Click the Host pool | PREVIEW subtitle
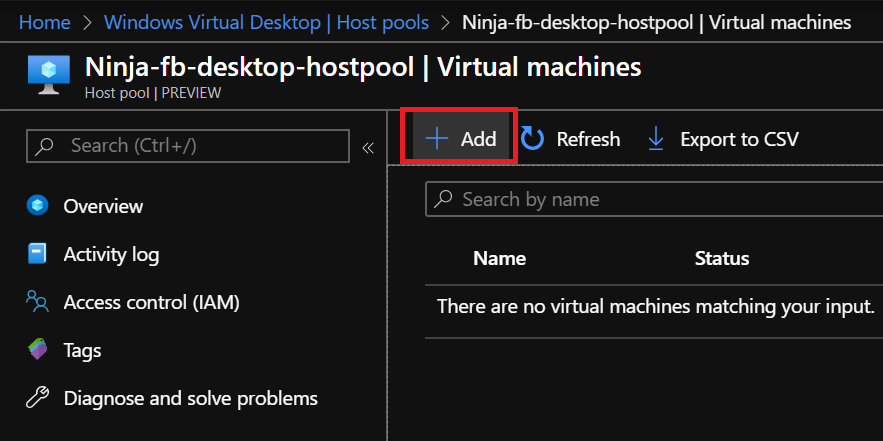This screenshot has width=883, height=441. [153, 93]
